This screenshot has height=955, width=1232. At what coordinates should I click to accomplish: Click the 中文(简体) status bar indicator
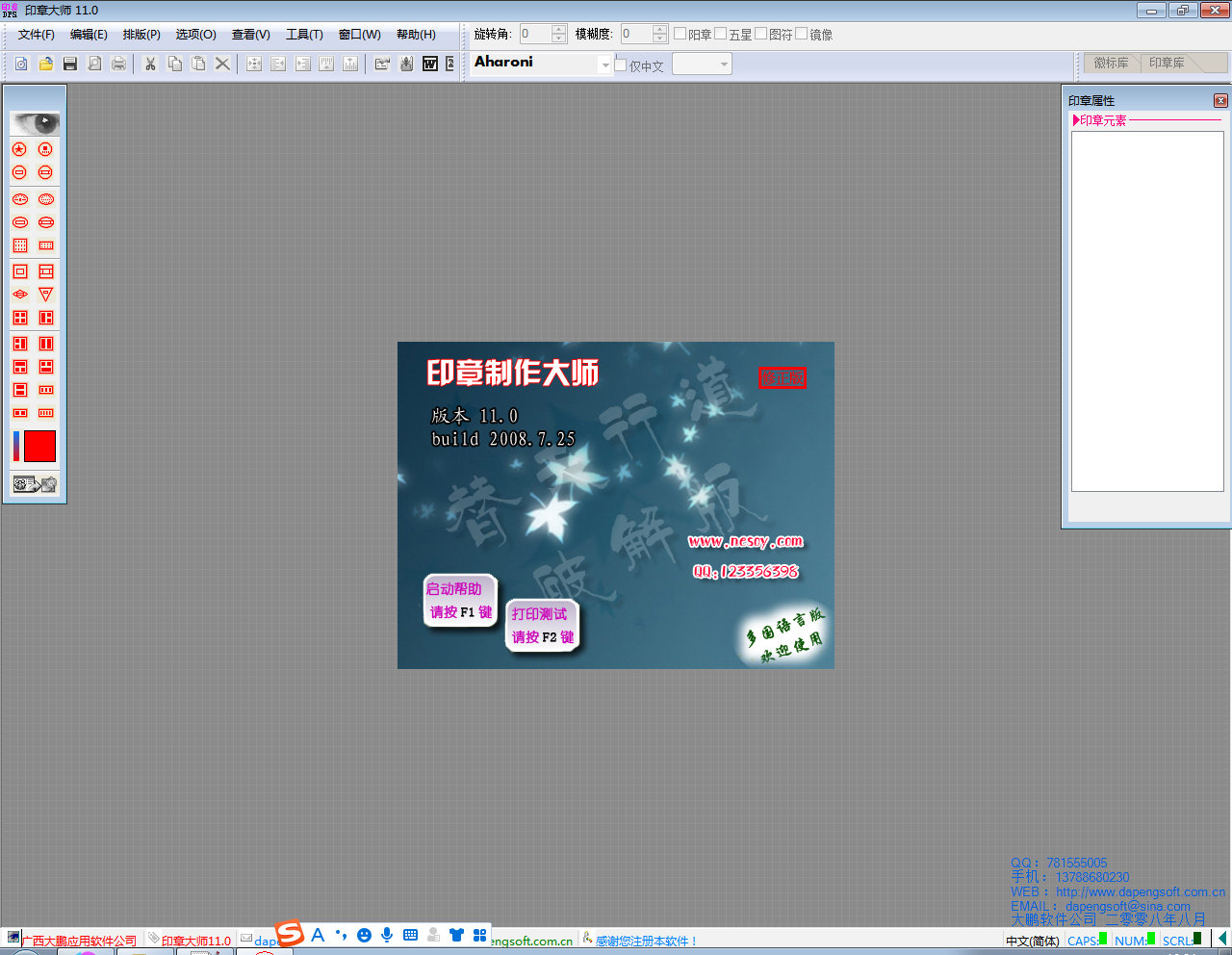tap(1033, 941)
